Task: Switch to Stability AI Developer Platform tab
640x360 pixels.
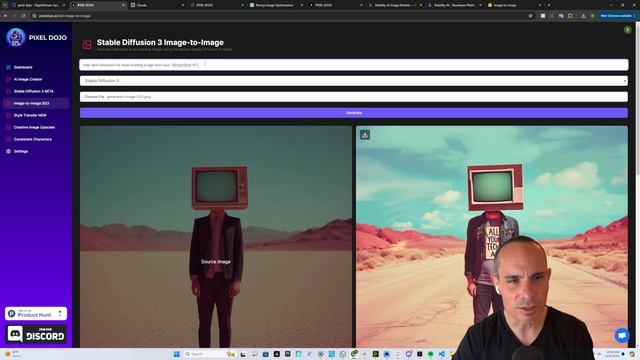Action: [x=454, y=5]
